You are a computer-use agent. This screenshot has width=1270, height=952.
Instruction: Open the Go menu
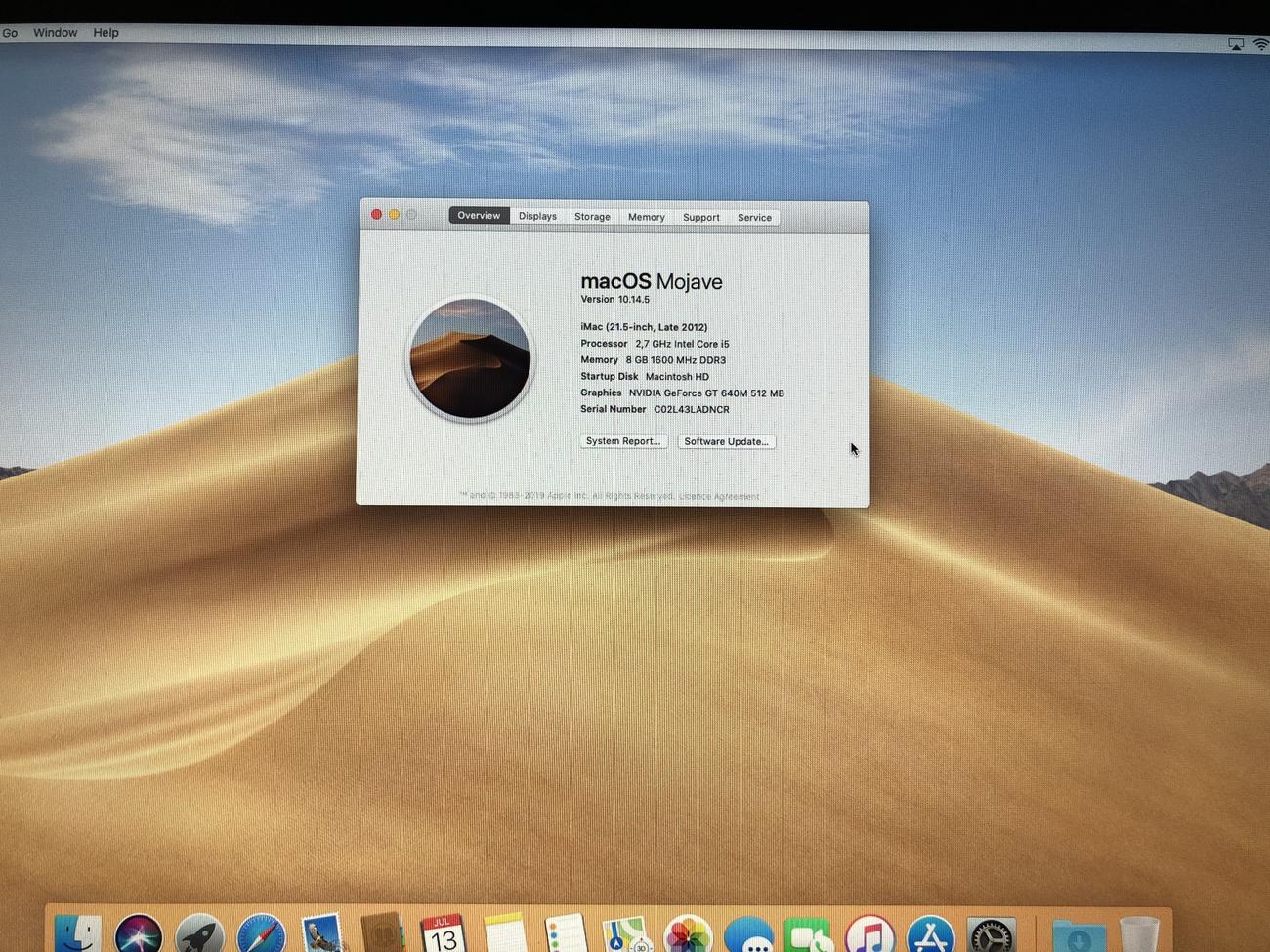click(x=10, y=33)
